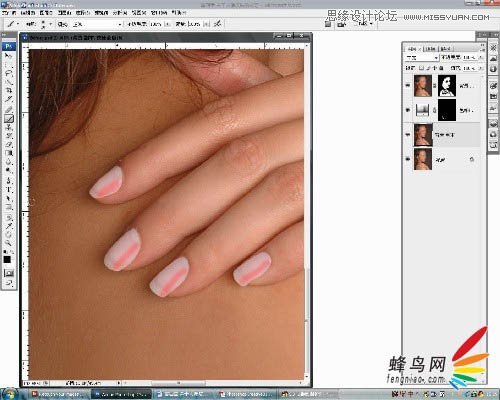
Task: Switch to the Paths tab
Action: 446,49
